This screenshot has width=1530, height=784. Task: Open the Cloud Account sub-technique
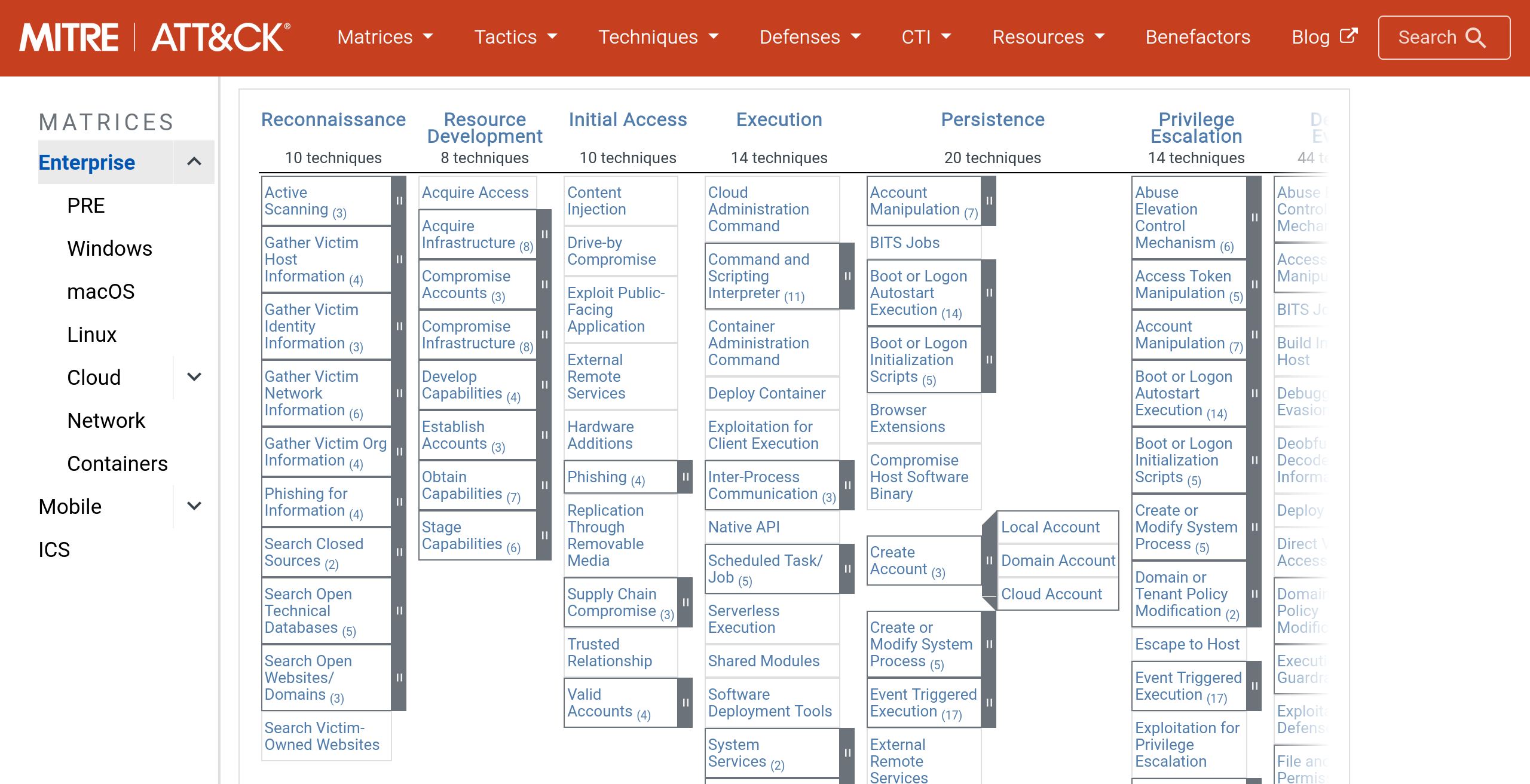pyautogui.click(x=1052, y=594)
